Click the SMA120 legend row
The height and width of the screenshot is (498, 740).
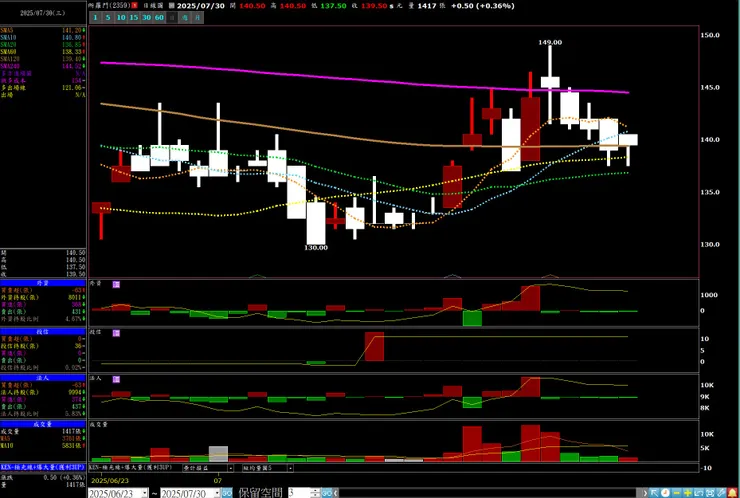[x=43, y=59]
